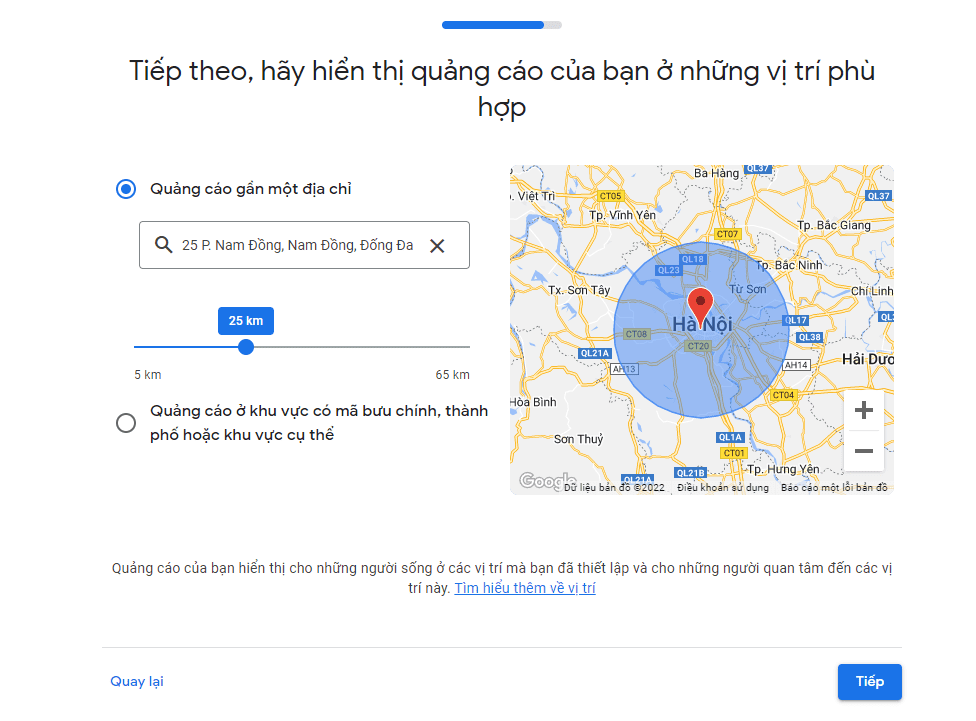The height and width of the screenshot is (721, 976).
Task: Zoom out the map with minus icon
Action: pos(863,451)
